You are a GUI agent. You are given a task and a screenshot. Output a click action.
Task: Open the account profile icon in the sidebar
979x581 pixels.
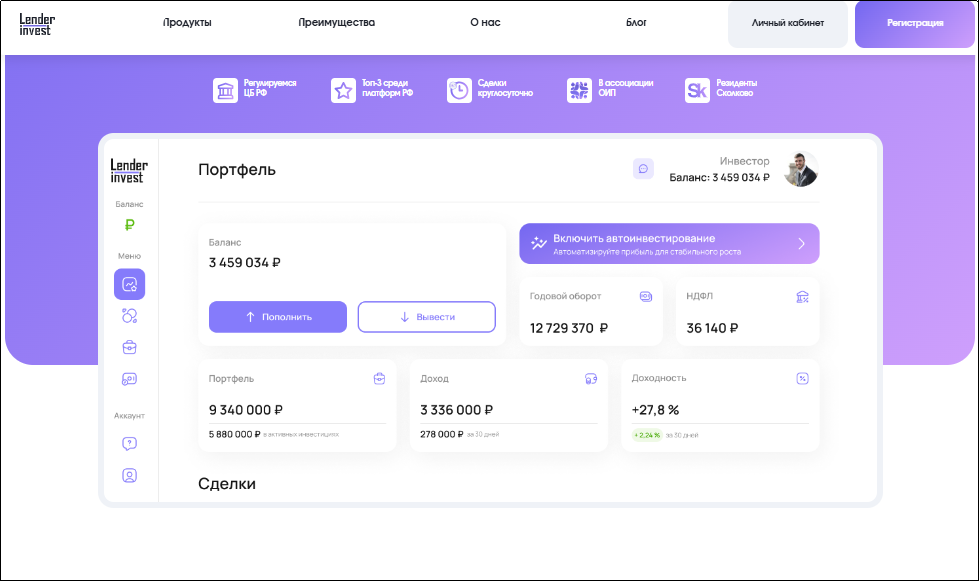(128, 476)
